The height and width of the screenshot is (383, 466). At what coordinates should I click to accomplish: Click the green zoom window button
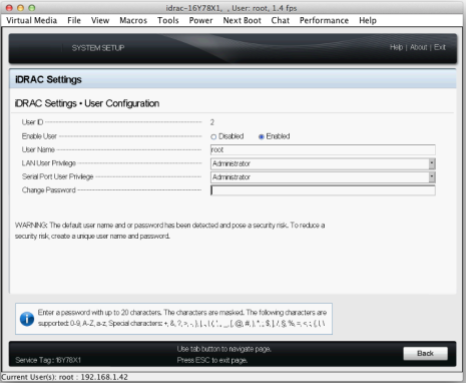click(32, 8)
